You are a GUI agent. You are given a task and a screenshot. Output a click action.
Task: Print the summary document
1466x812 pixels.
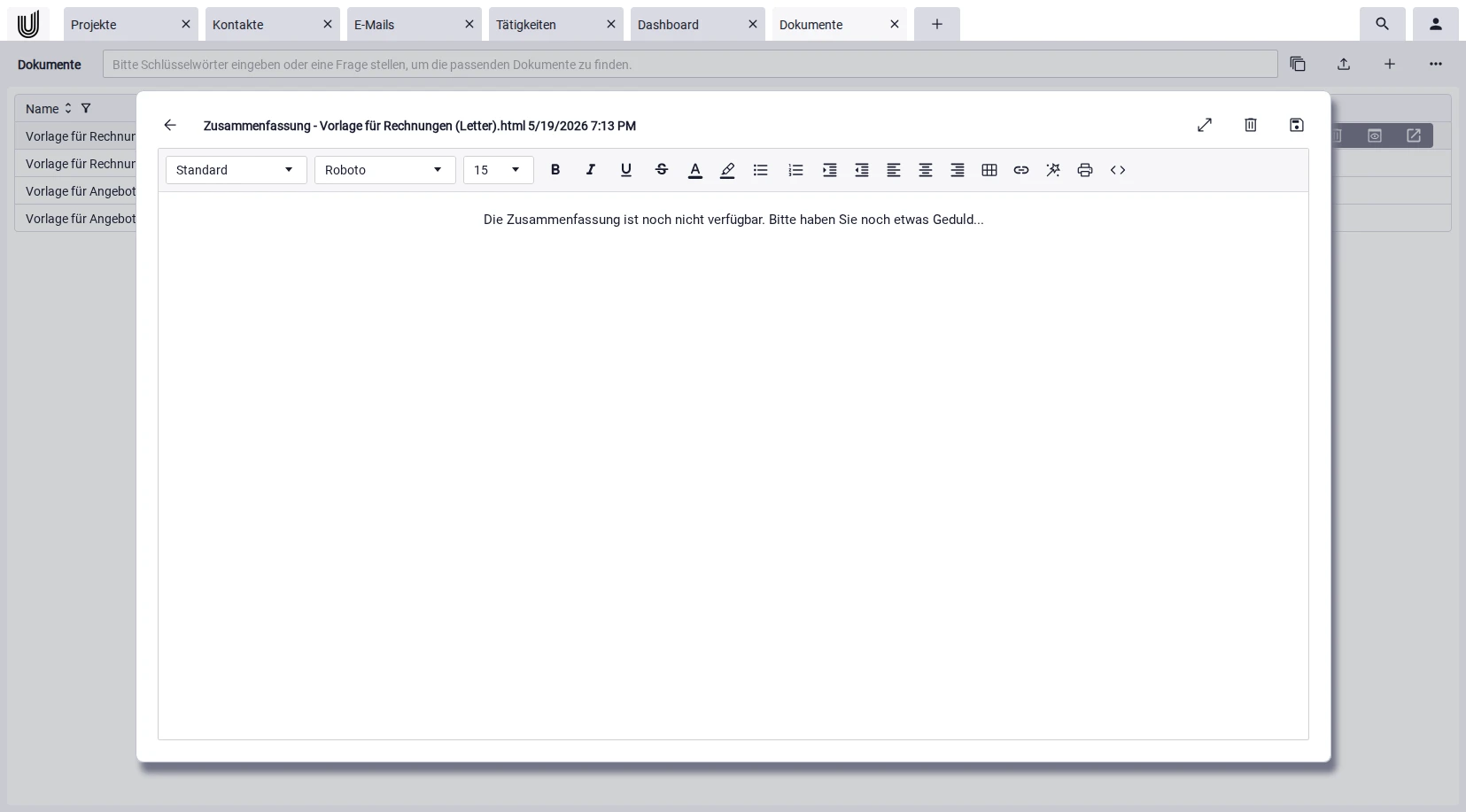click(x=1085, y=170)
